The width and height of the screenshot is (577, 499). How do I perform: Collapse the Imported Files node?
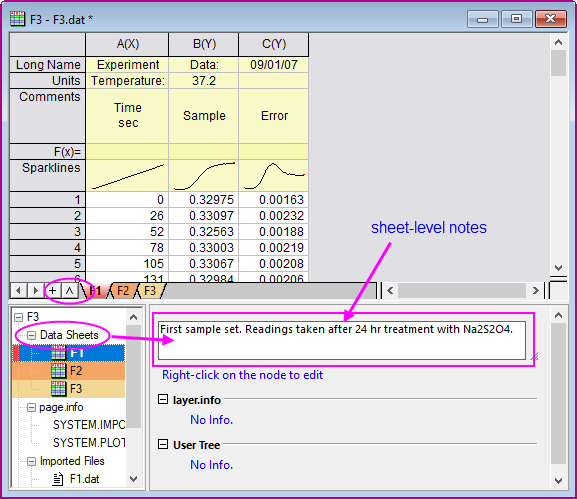pos(32,461)
